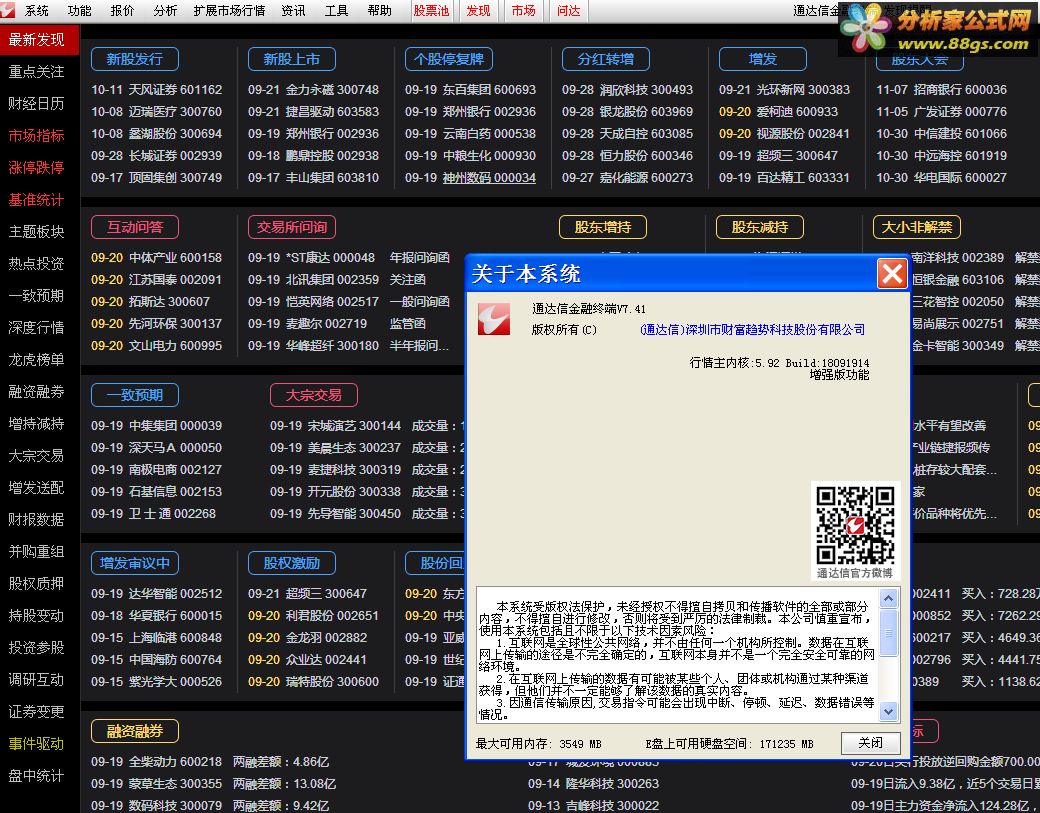The width and height of the screenshot is (1040, 813).
Task: Click the yellow 融资融券 section button
Action: pos(135,731)
